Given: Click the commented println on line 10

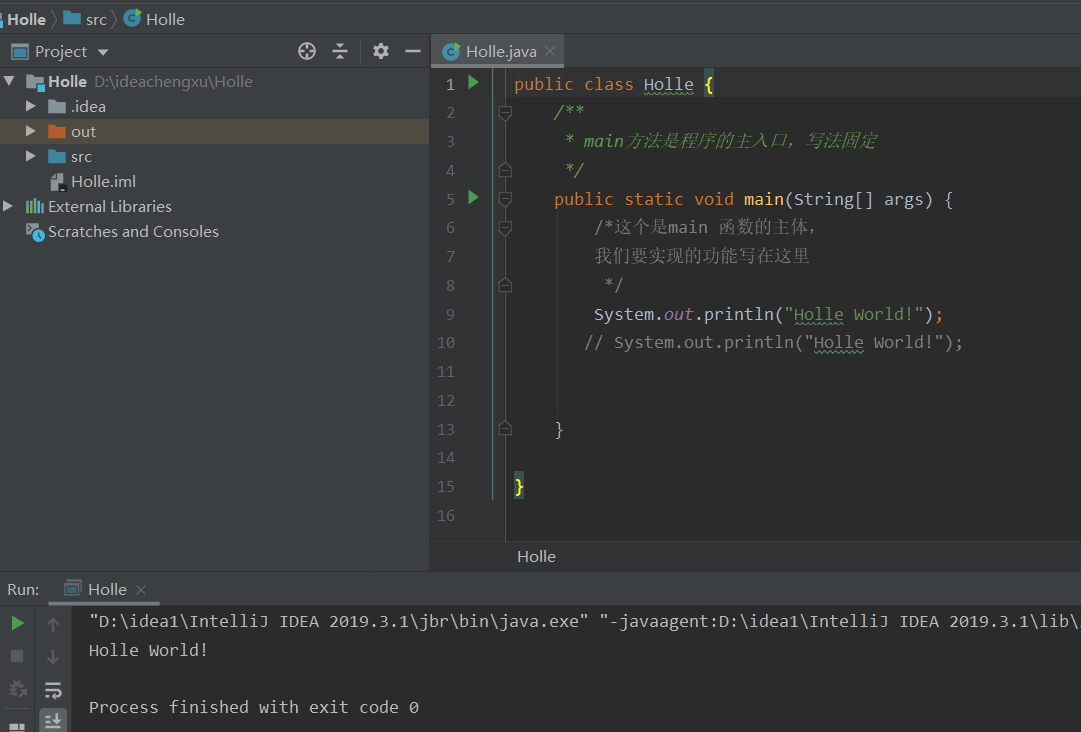Looking at the screenshot, I should [773, 343].
